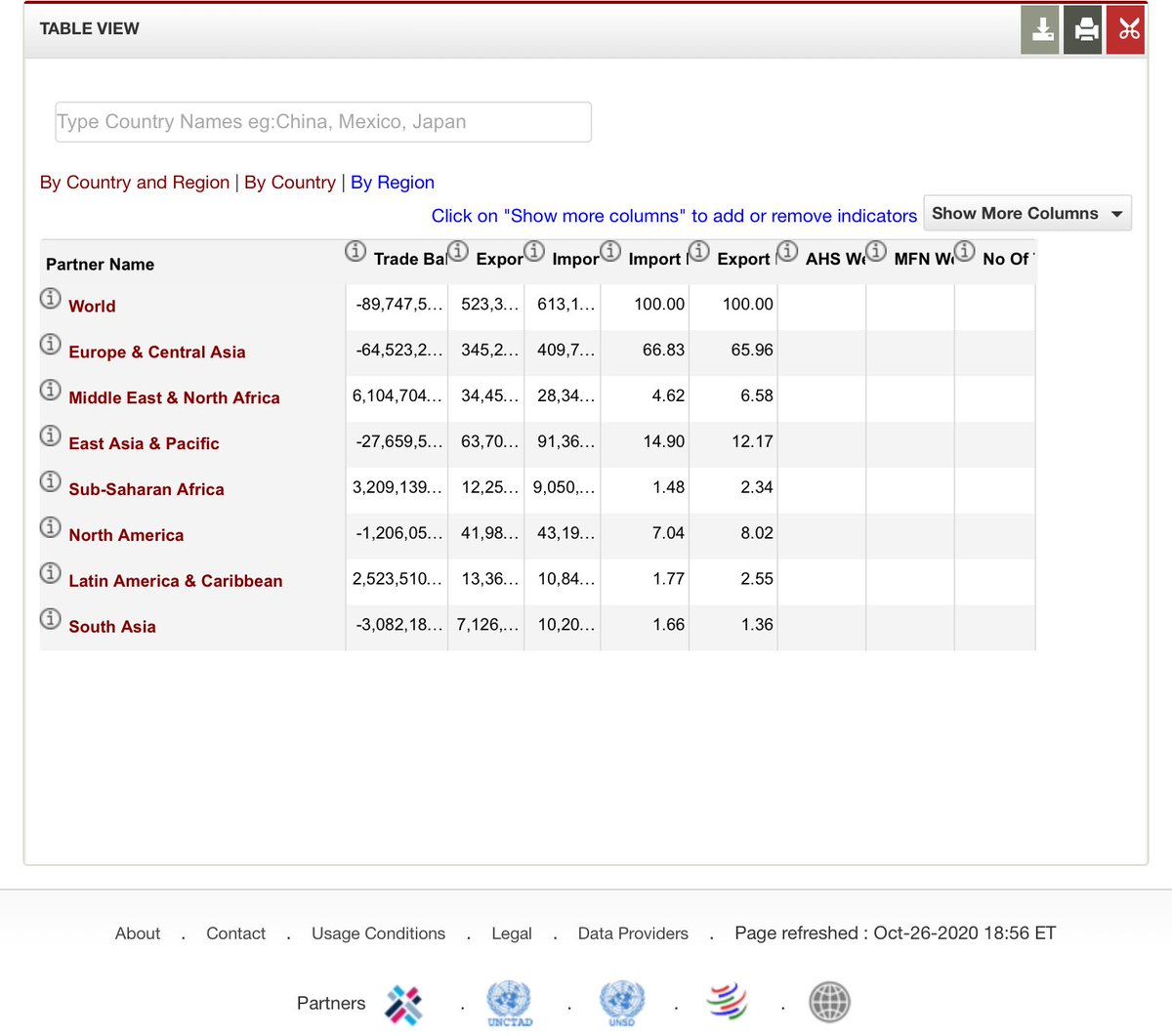Switch to By Country and Region view
Image resolution: width=1172 pixels, height=1036 pixels.
[135, 183]
